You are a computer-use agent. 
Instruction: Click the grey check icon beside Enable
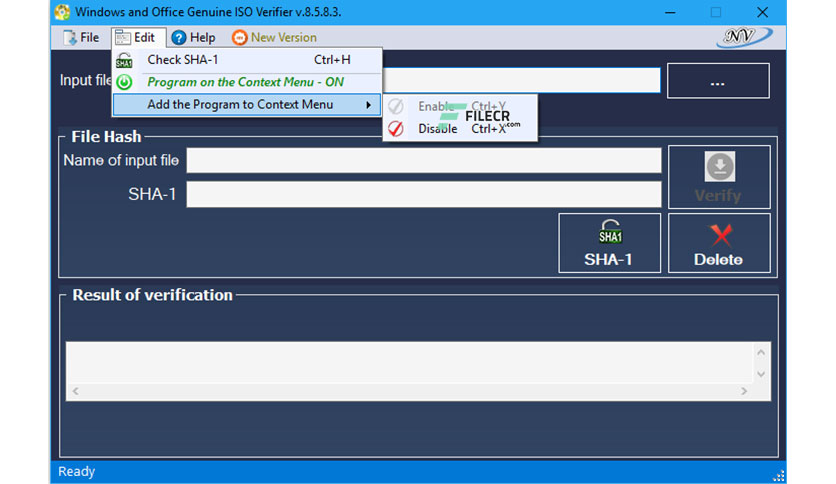[x=396, y=106]
